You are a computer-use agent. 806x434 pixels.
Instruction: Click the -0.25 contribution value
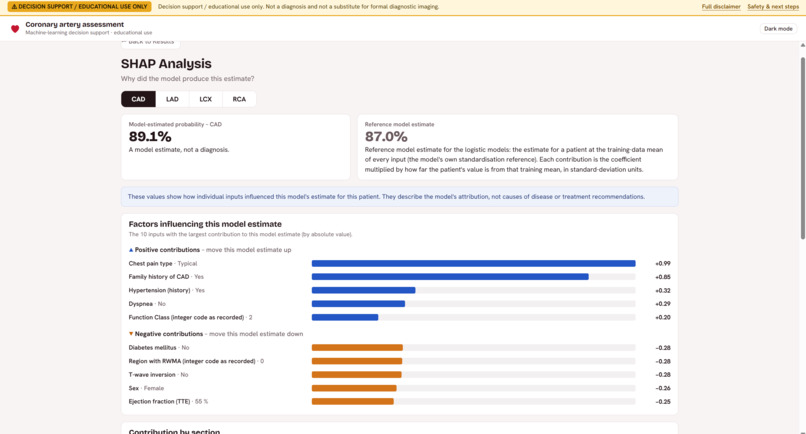tap(663, 402)
